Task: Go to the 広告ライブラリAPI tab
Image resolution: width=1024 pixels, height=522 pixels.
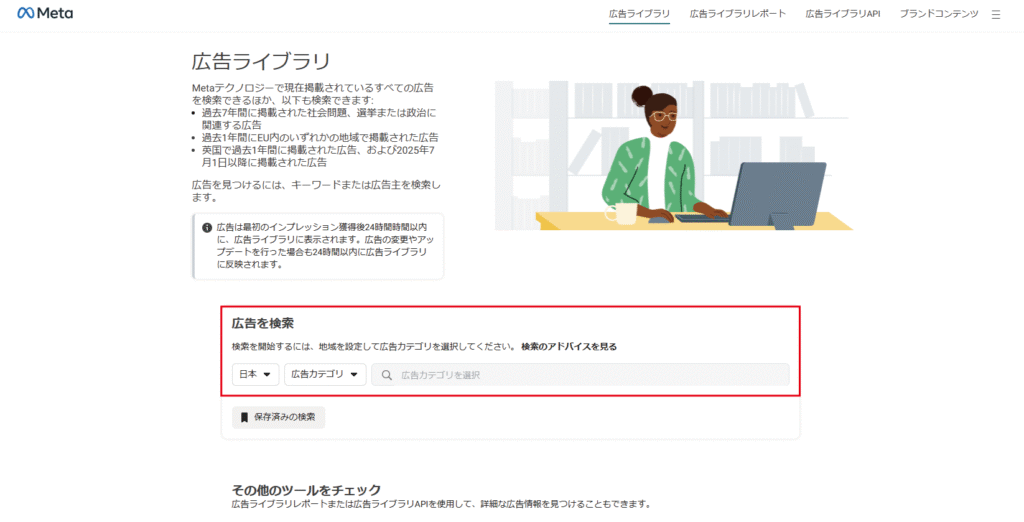Action: (x=842, y=14)
